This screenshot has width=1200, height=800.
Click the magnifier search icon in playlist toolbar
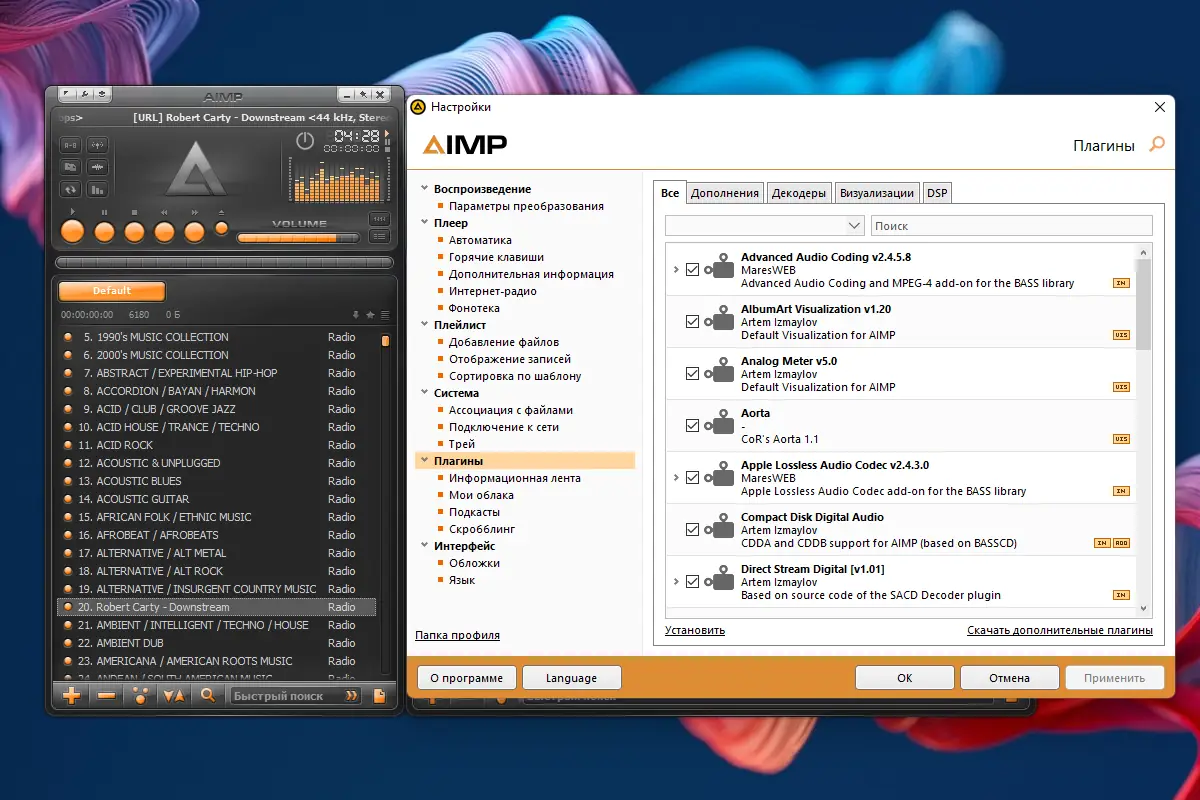[x=208, y=696]
